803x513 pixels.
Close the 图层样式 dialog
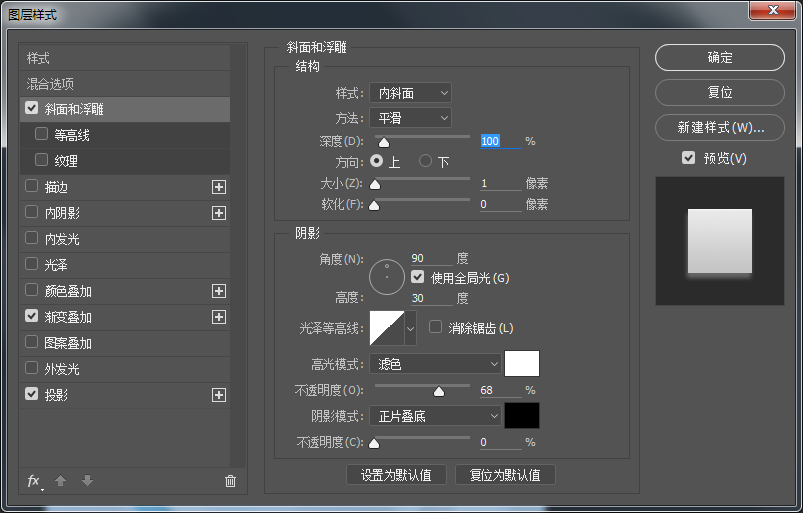(x=773, y=10)
